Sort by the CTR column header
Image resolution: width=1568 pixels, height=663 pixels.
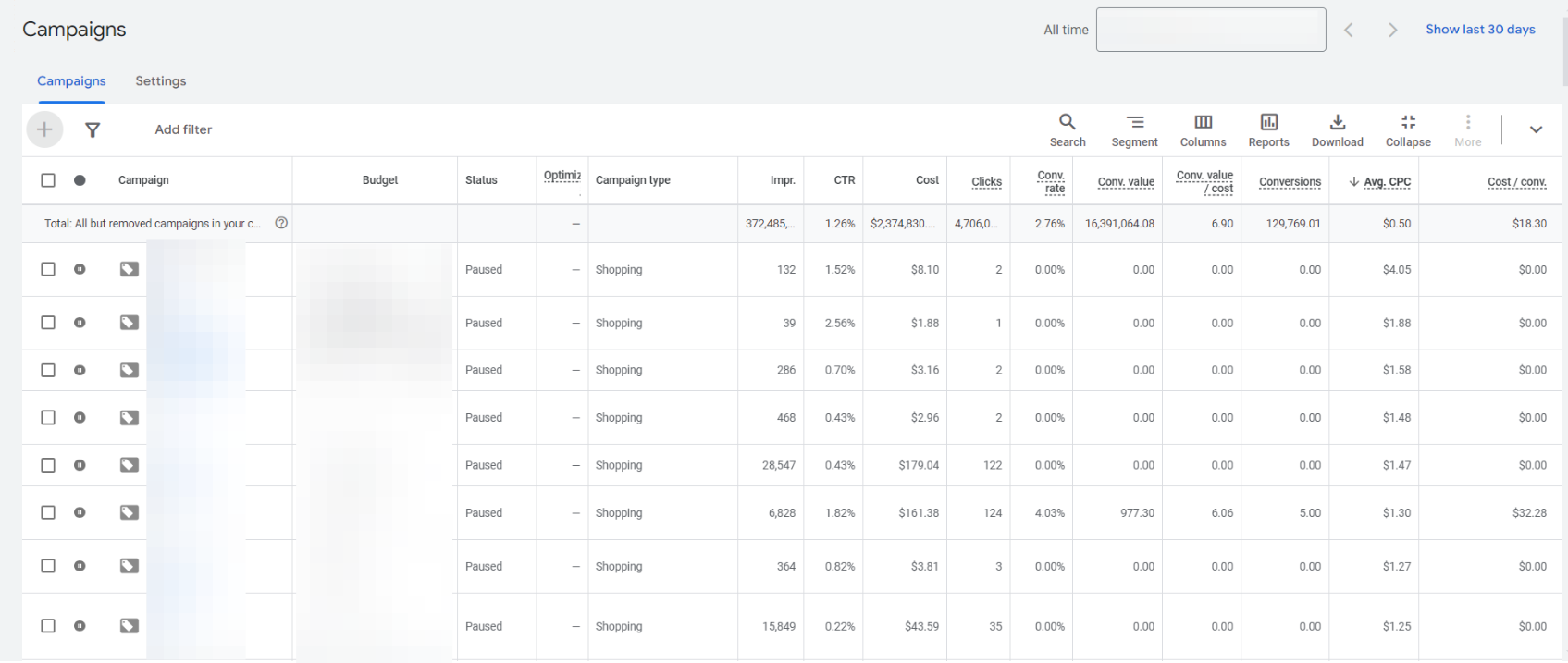(845, 180)
